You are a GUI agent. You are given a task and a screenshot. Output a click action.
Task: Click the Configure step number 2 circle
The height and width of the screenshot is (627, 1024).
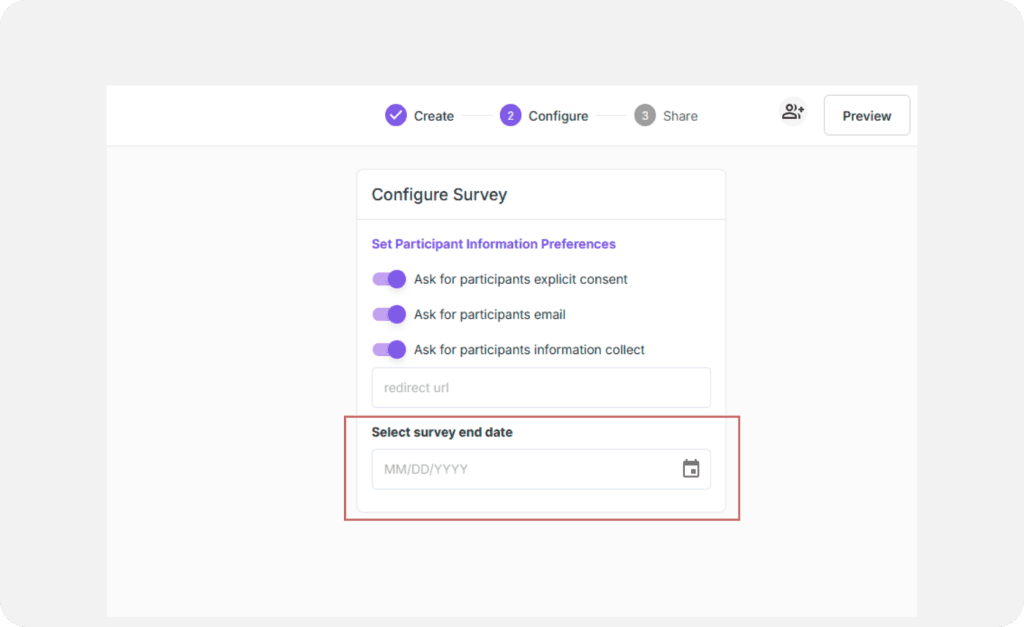pyautogui.click(x=510, y=116)
